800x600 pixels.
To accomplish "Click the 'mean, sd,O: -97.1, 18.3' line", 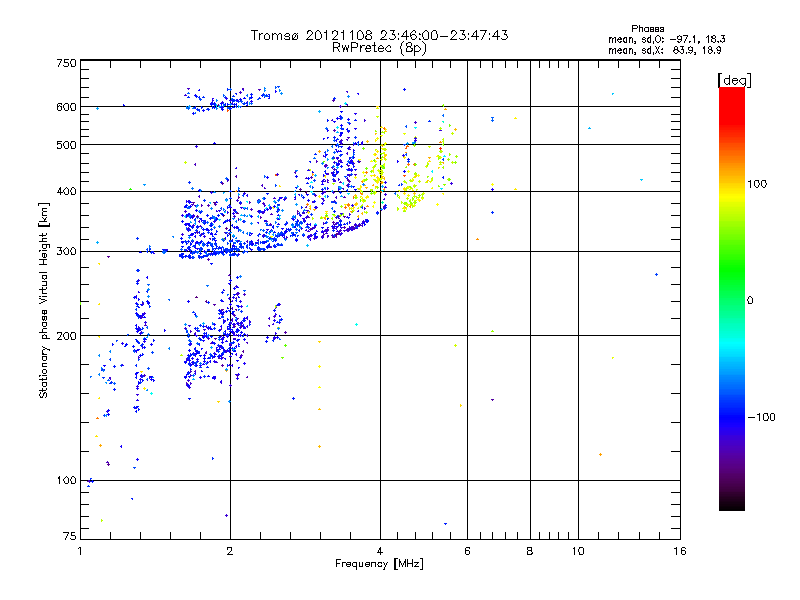I will click(666, 39).
